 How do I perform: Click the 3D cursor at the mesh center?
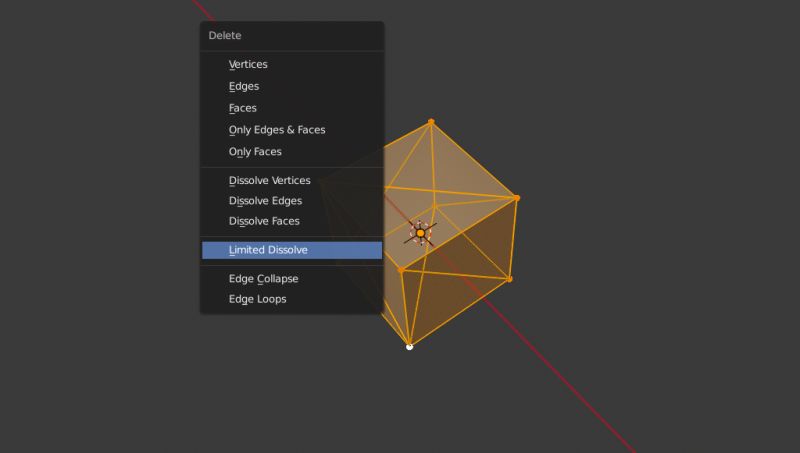pyautogui.click(x=420, y=233)
